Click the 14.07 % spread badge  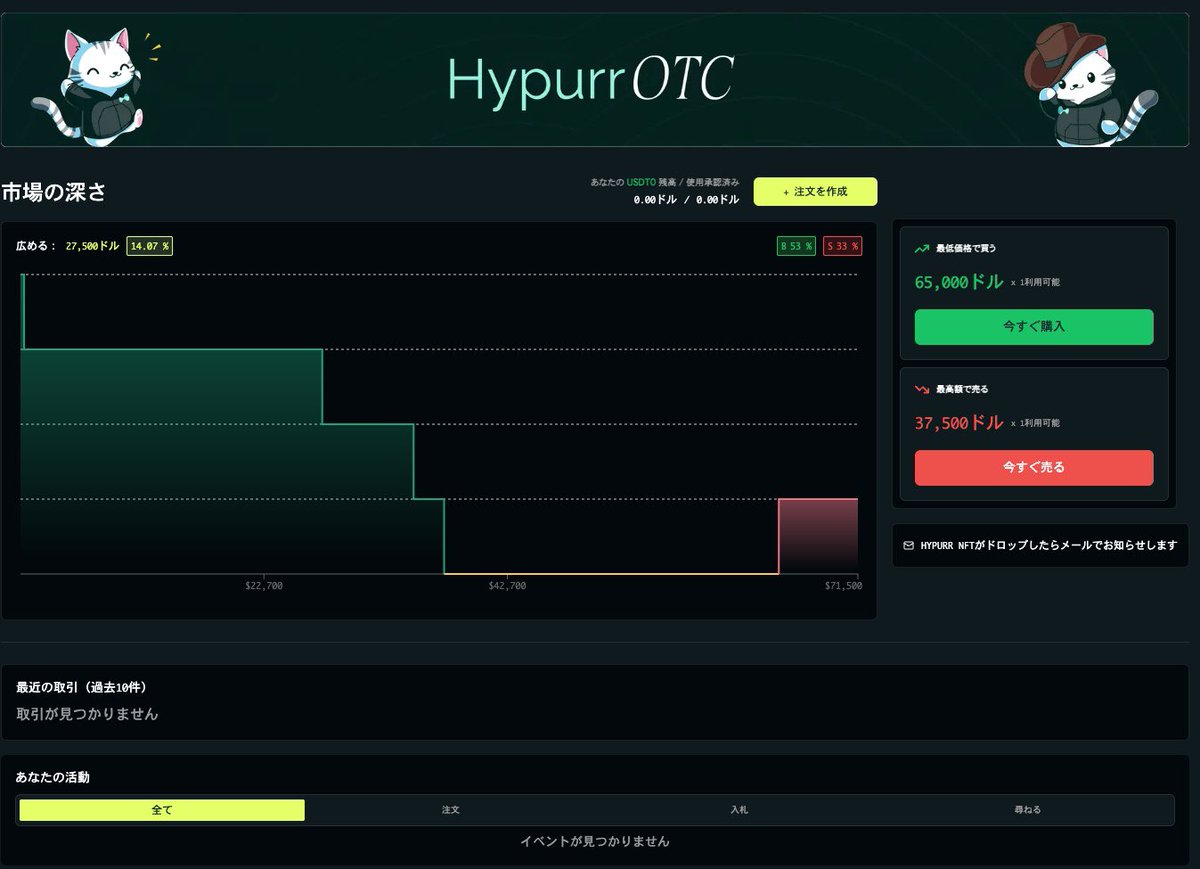pyautogui.click(x=149, y=246)
